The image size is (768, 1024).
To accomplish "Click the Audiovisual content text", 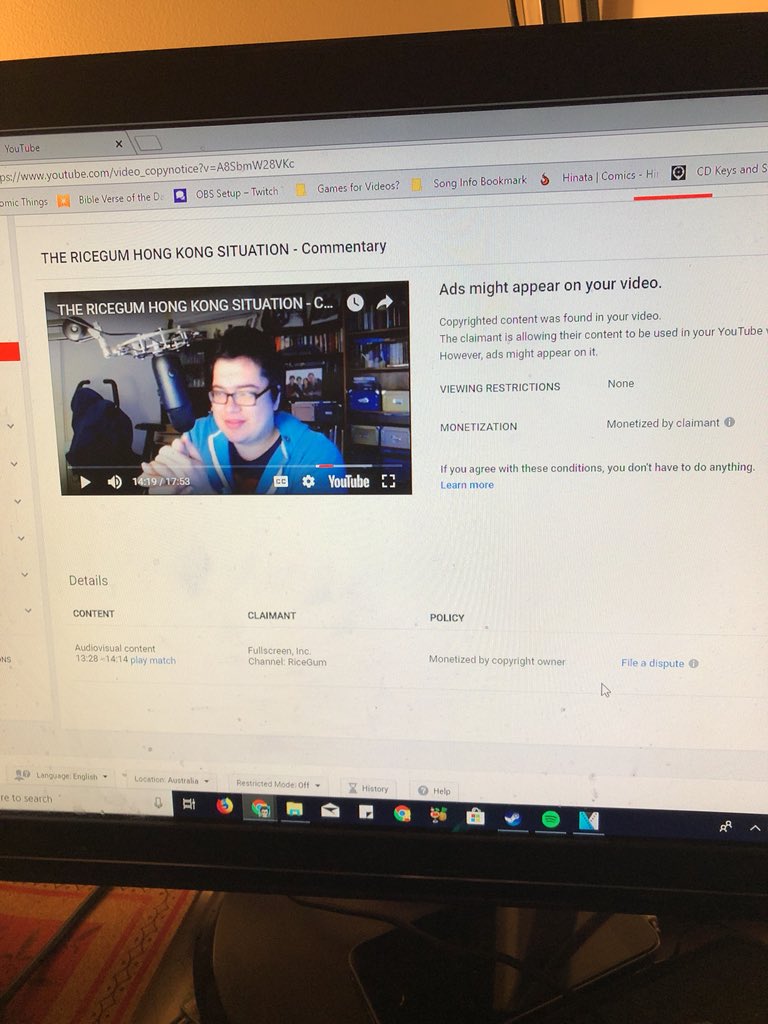I will point(115,648).
